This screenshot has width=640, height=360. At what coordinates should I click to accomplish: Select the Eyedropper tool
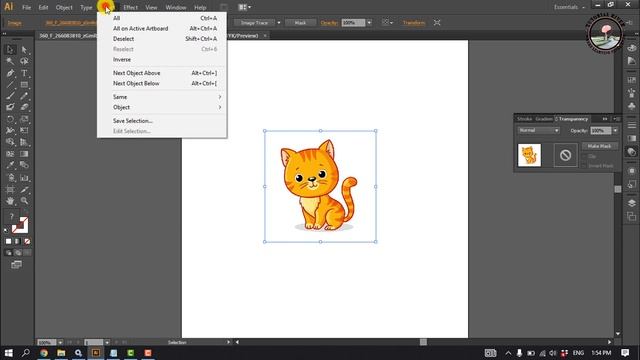tap(10, 165)
